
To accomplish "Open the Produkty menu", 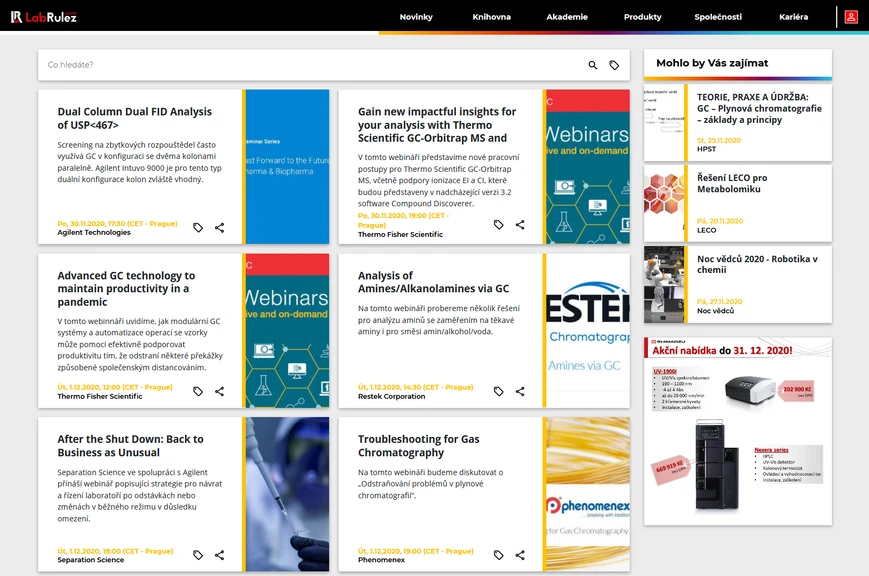I will click(643, 16).
